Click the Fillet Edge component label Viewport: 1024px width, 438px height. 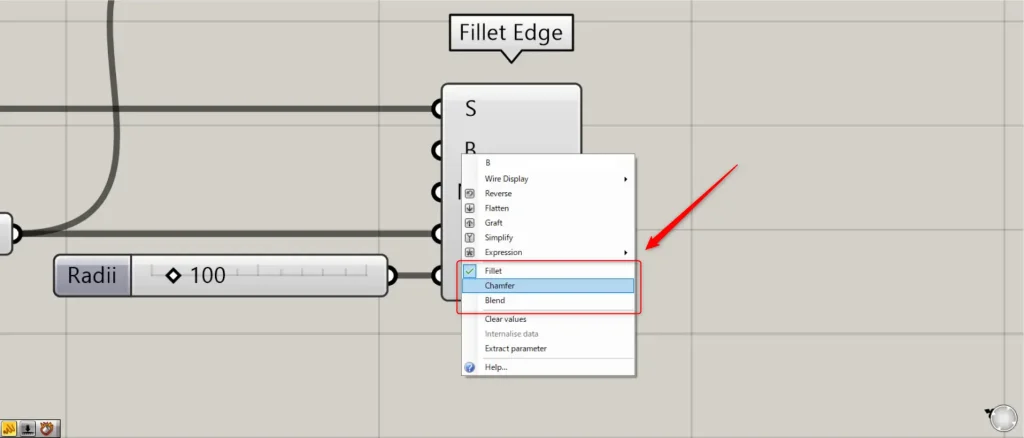(x=511, y=33)
